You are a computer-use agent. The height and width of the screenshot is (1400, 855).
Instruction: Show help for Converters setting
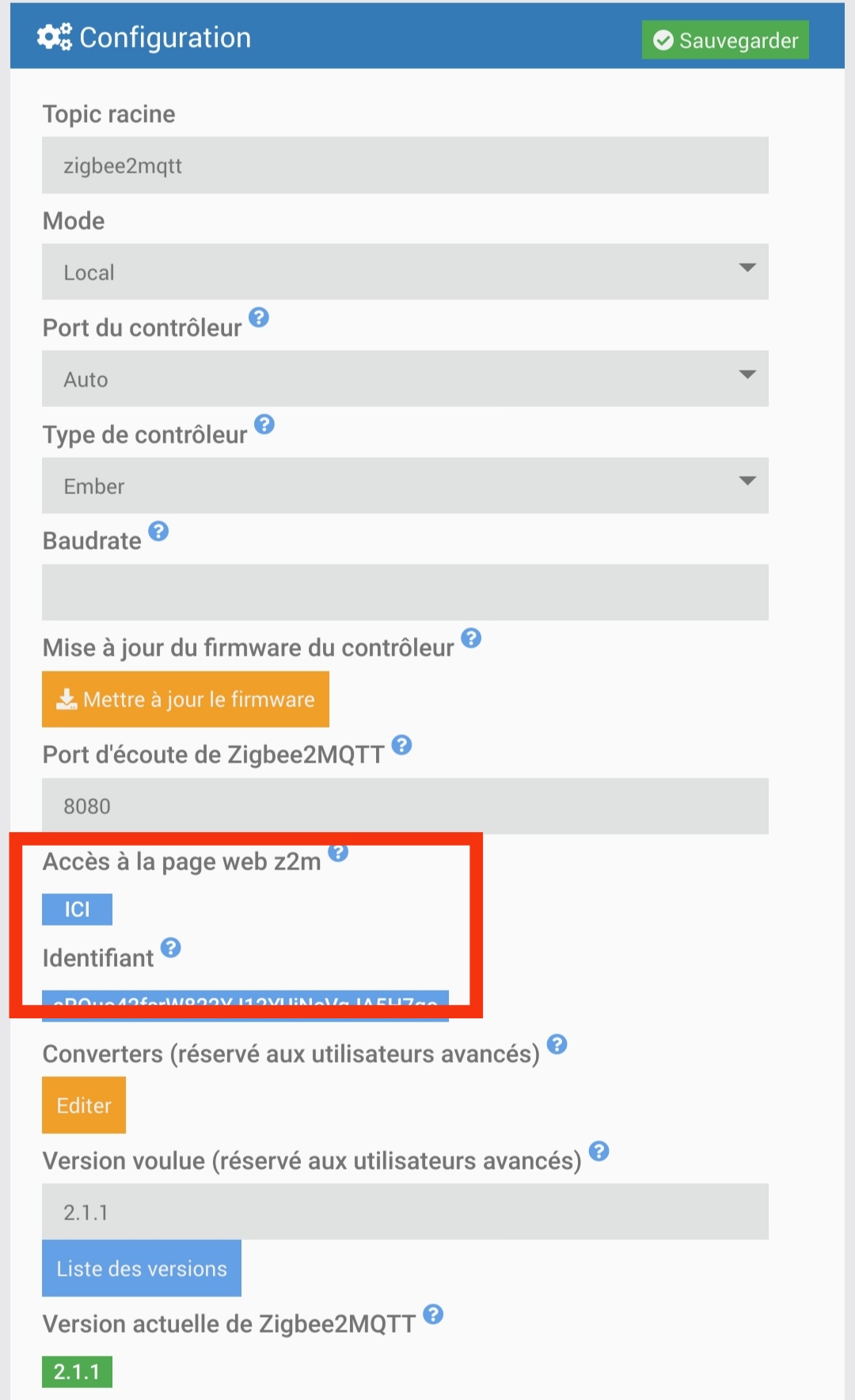click(557, 1044)
